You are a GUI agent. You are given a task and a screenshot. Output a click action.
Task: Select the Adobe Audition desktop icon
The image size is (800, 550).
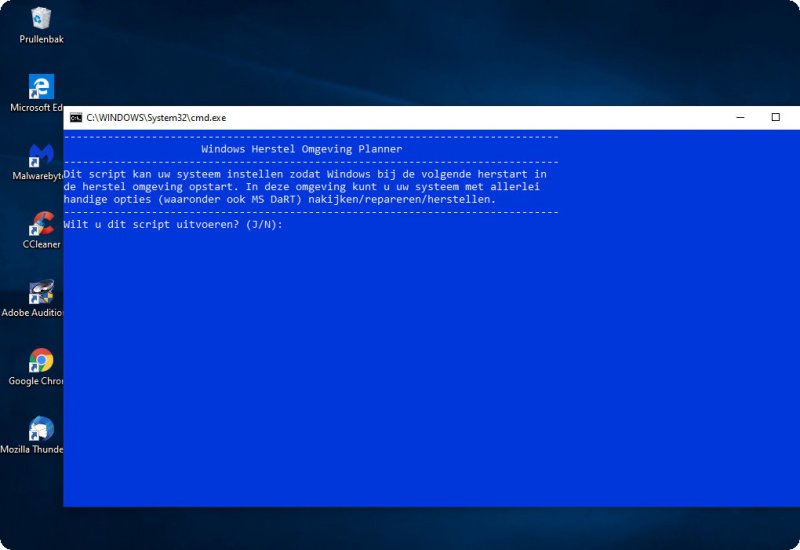(x=41, y=292)
